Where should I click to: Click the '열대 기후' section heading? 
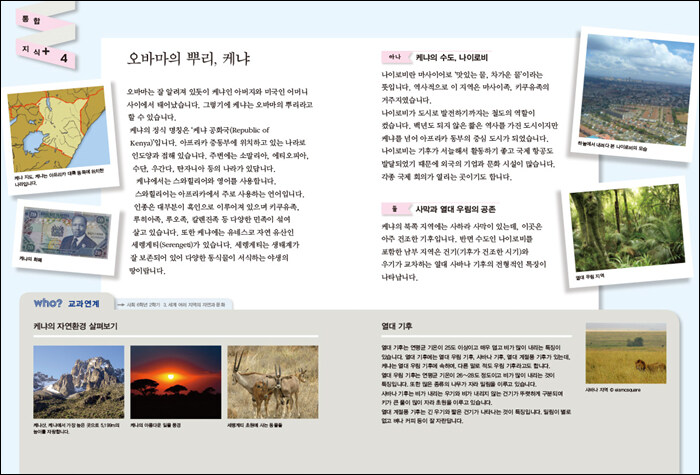pyautogui.click(x=397, y=327)
